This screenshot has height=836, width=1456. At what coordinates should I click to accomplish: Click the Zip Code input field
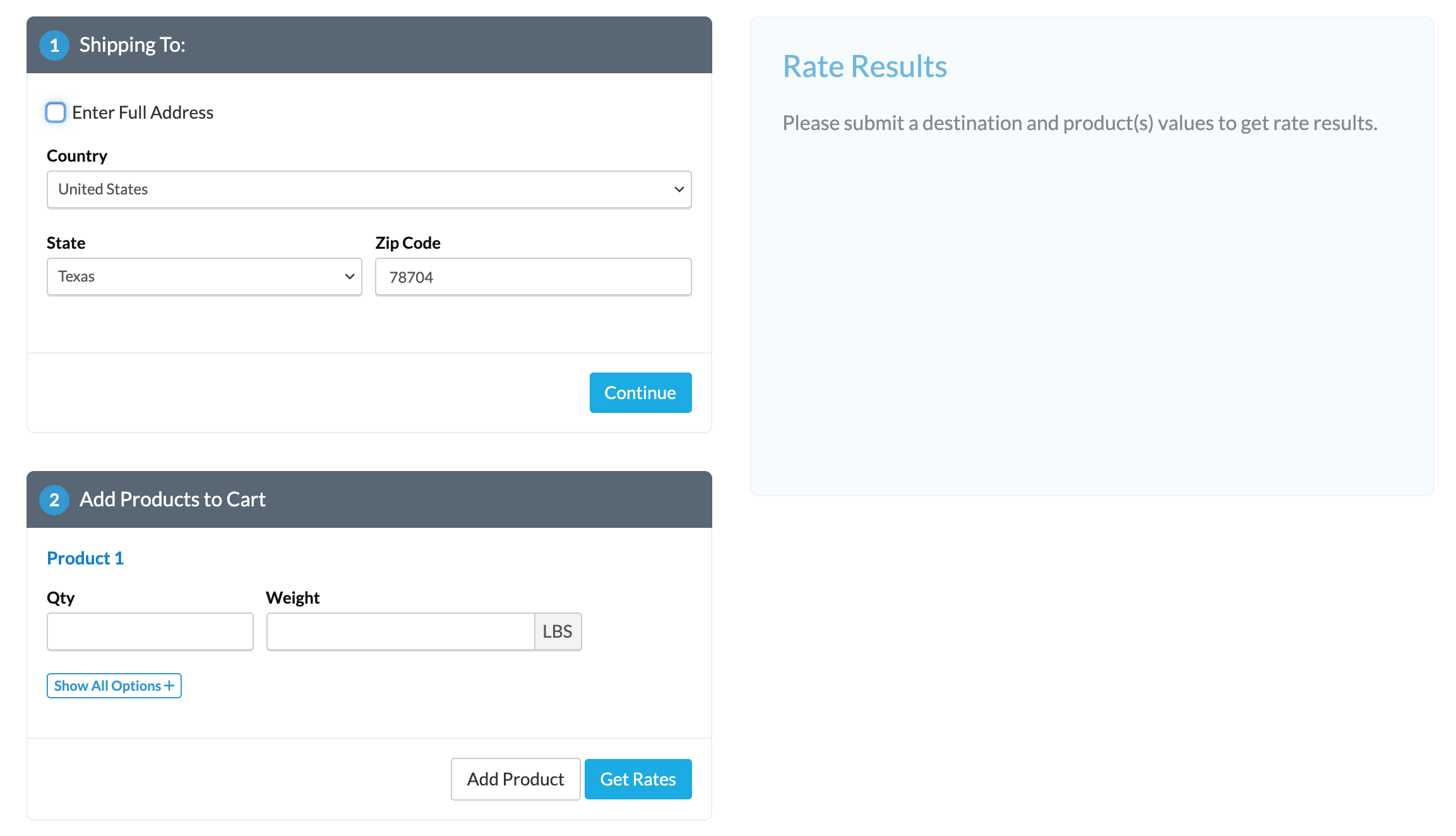point(533,276)
